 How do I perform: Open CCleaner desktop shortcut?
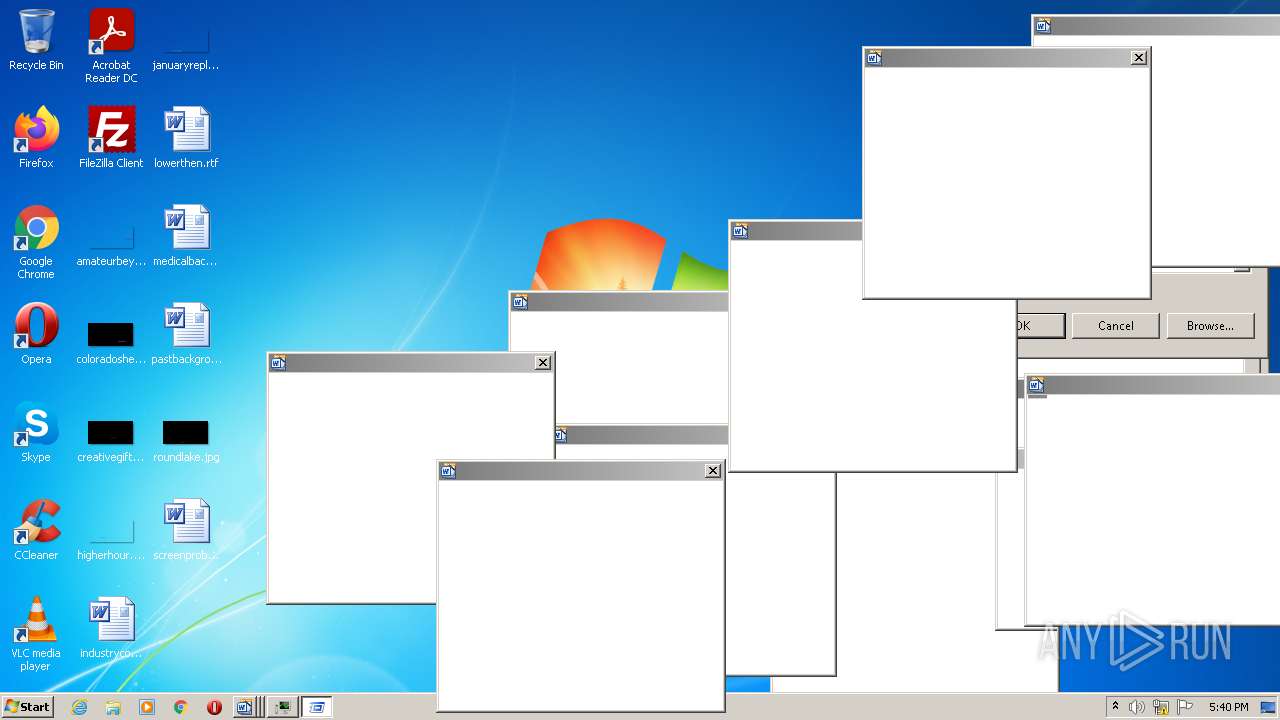click(36, 531)
